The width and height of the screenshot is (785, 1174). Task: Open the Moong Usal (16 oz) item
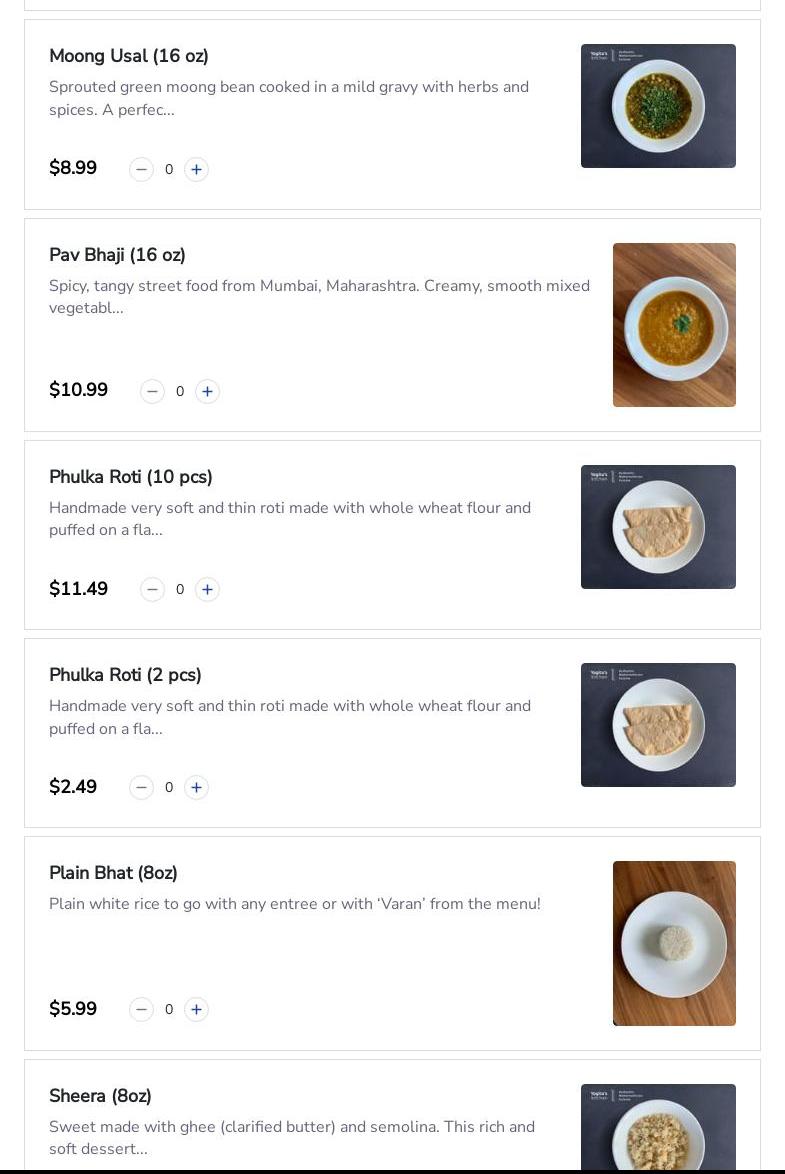pos(129,56)
